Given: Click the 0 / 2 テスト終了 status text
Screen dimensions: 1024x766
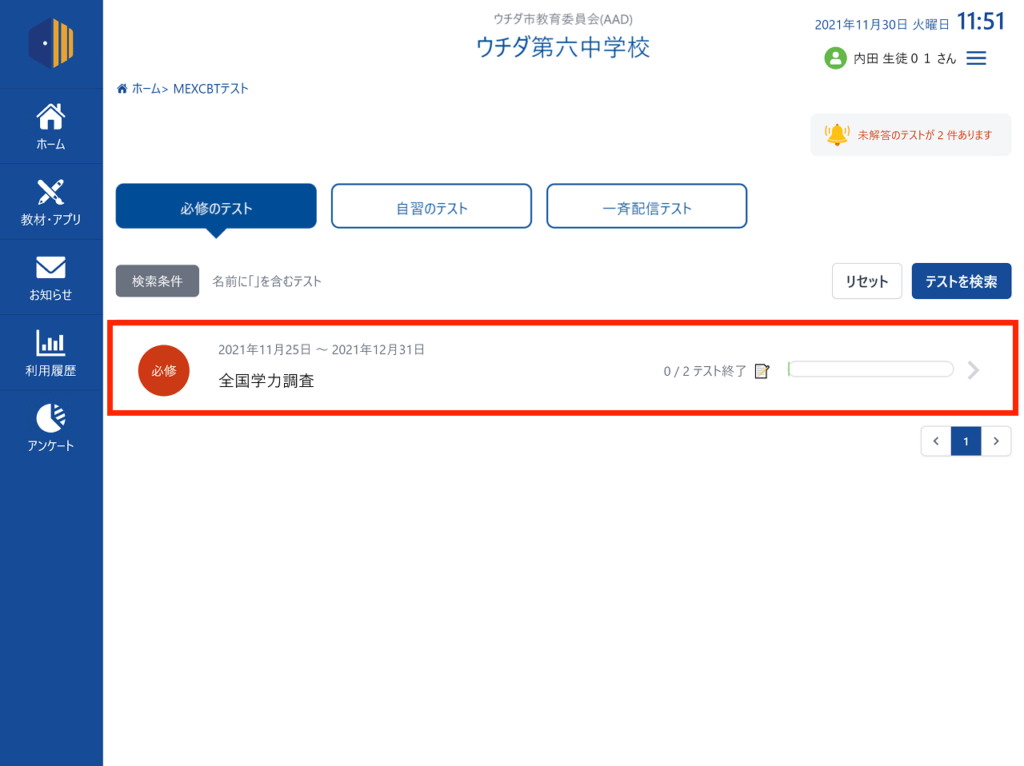Looking at the screenshot, I should (x=705, y=371).
